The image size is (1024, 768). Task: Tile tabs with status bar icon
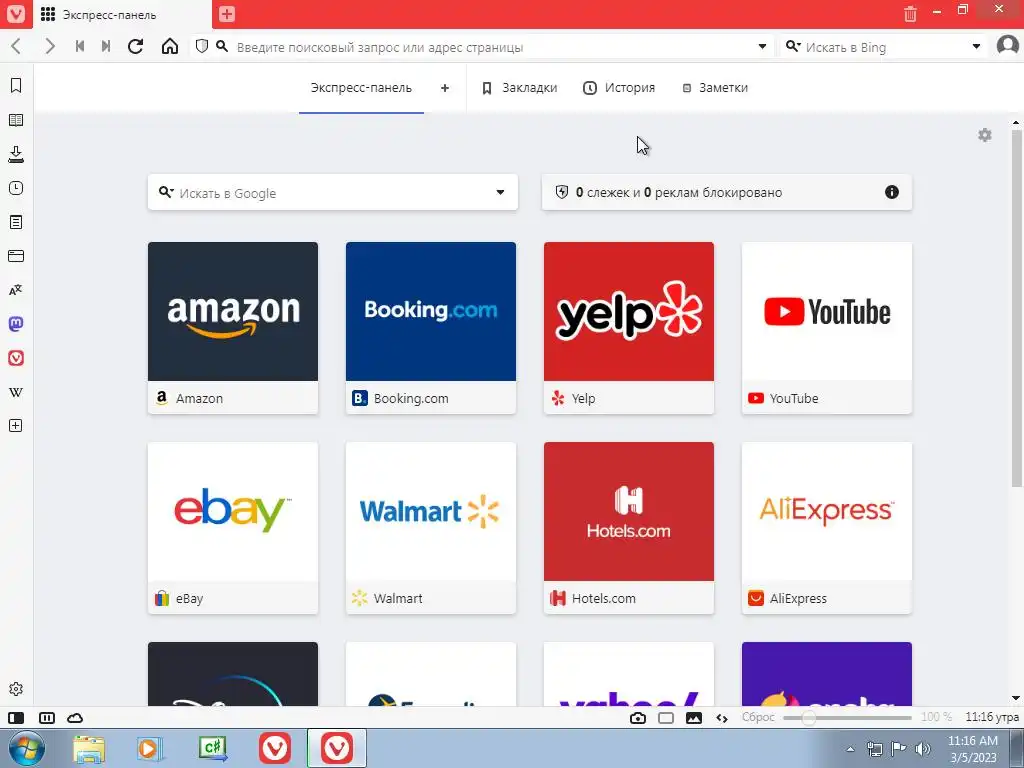(47, 718)
